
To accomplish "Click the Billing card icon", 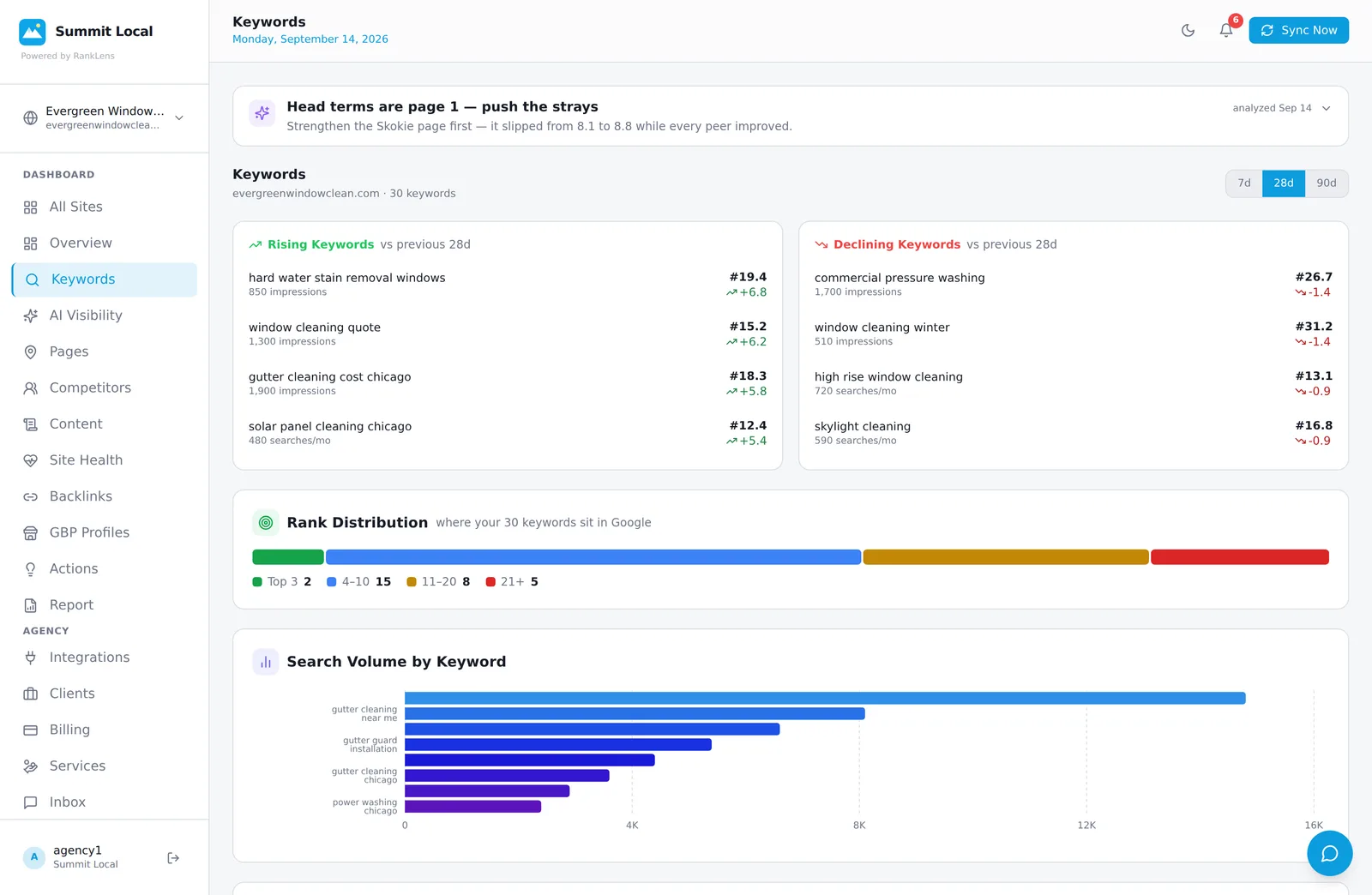I will click(x=31, y=730).
